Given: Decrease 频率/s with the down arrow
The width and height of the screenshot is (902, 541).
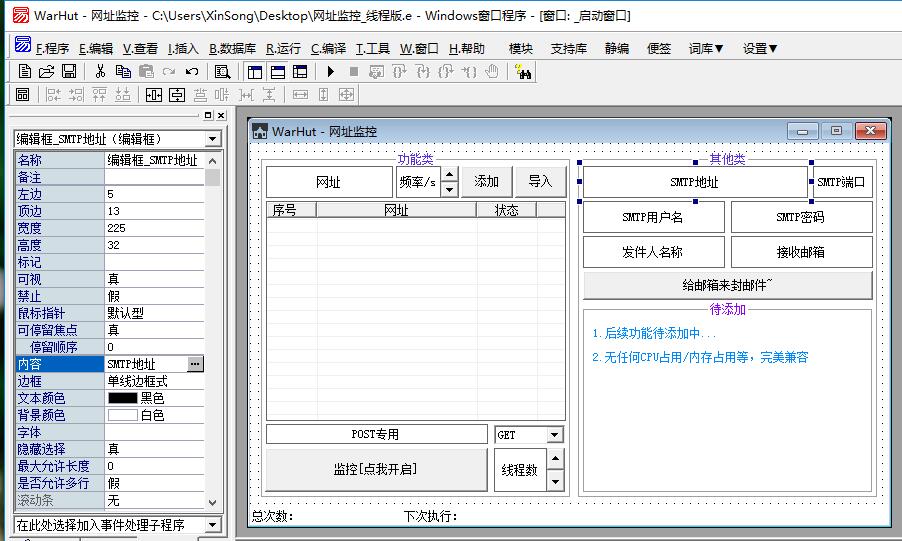Looking at the screenshot, I should (450, 189).
